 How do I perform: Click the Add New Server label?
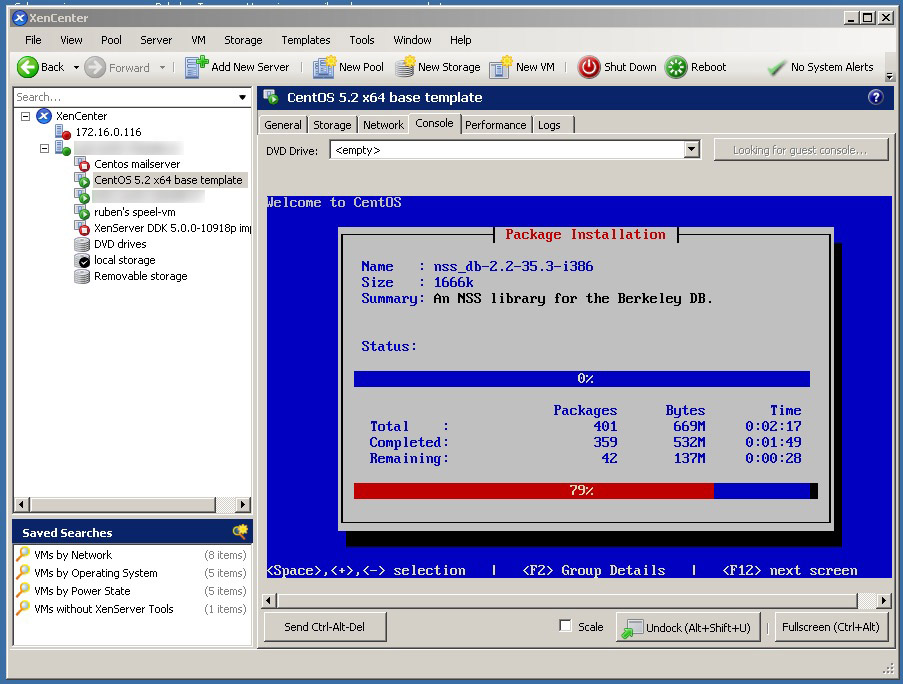click(x=250, y=67)
